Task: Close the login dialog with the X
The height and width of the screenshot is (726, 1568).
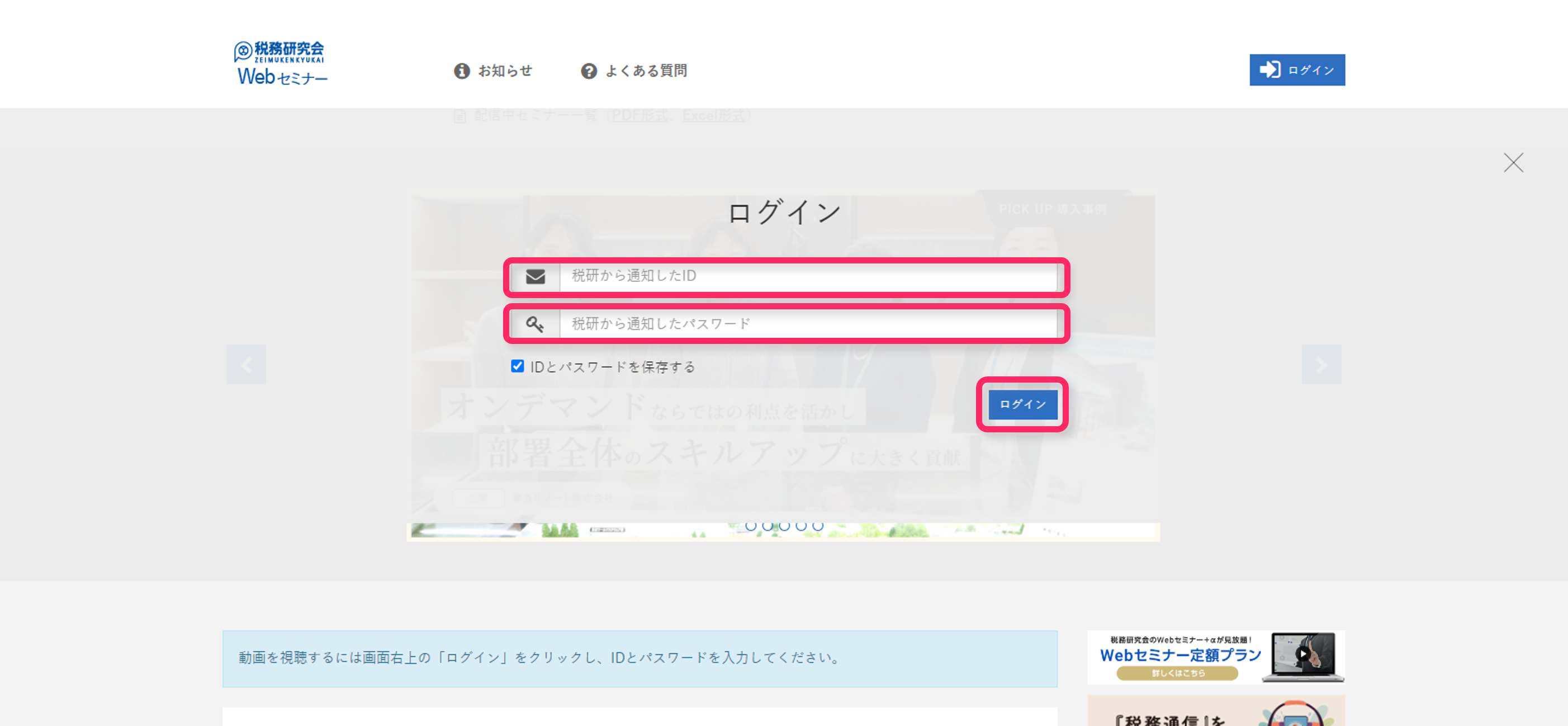Action: coord(1513,163)
